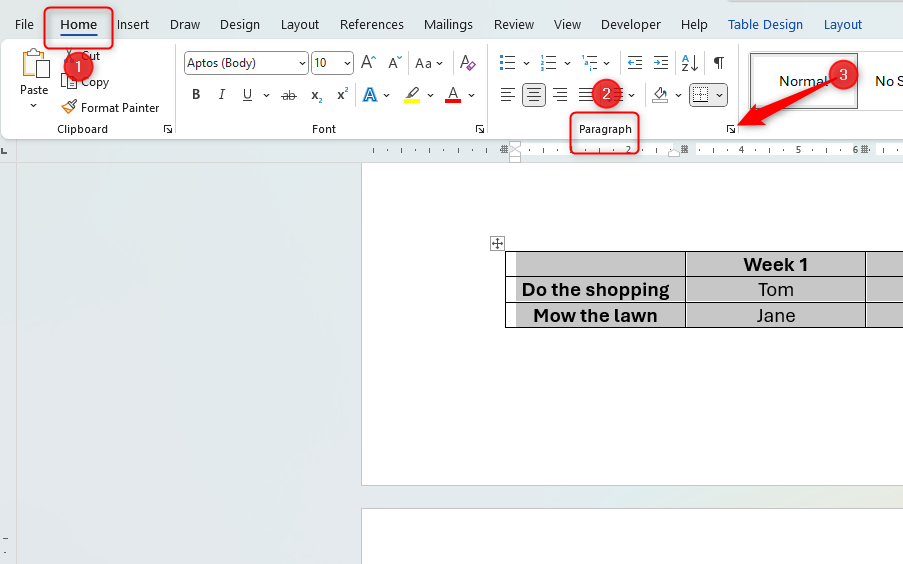
Task: Expand the font size dropdown
Action: coord(347,63)
